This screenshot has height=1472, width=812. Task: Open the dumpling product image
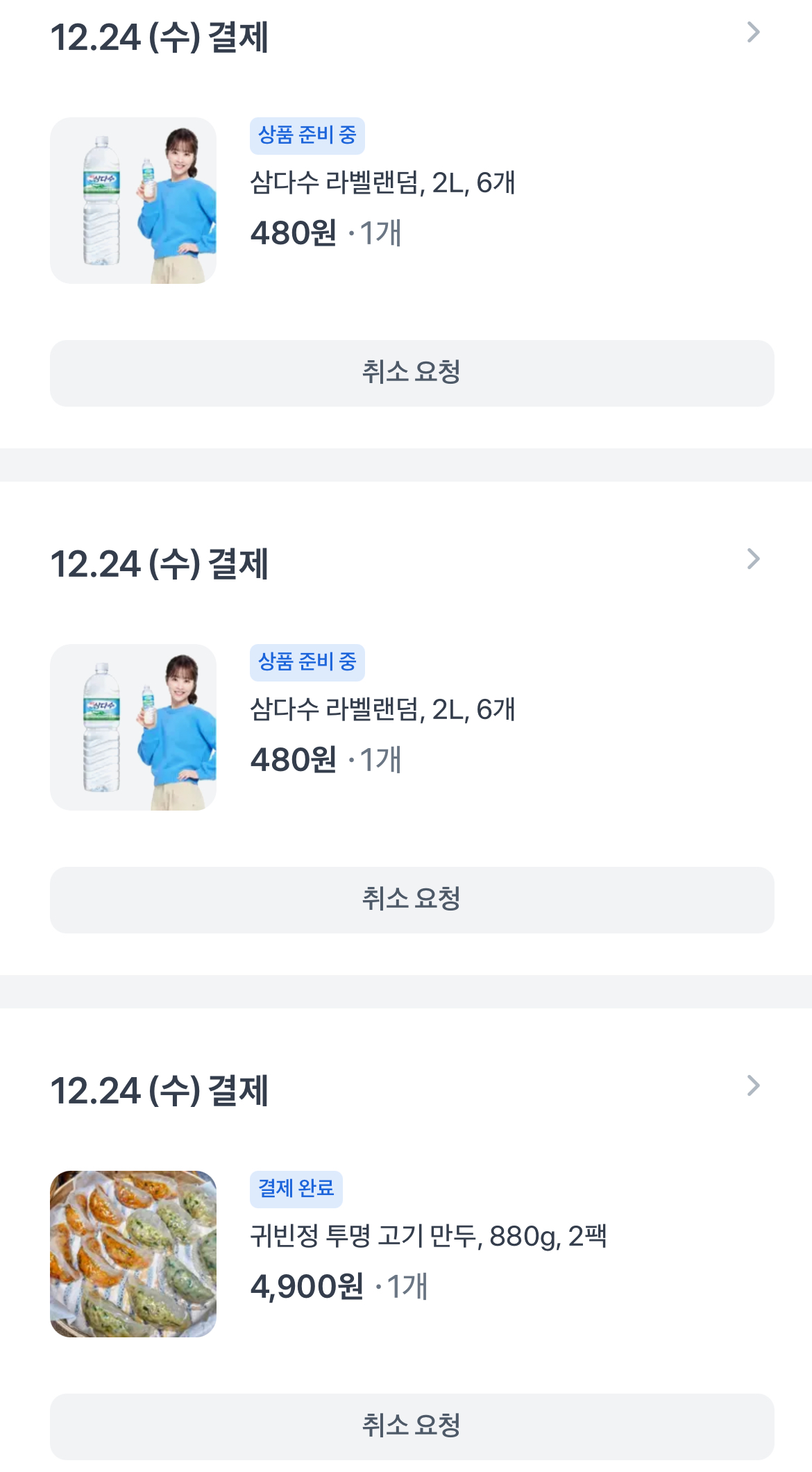[133, 1254]
